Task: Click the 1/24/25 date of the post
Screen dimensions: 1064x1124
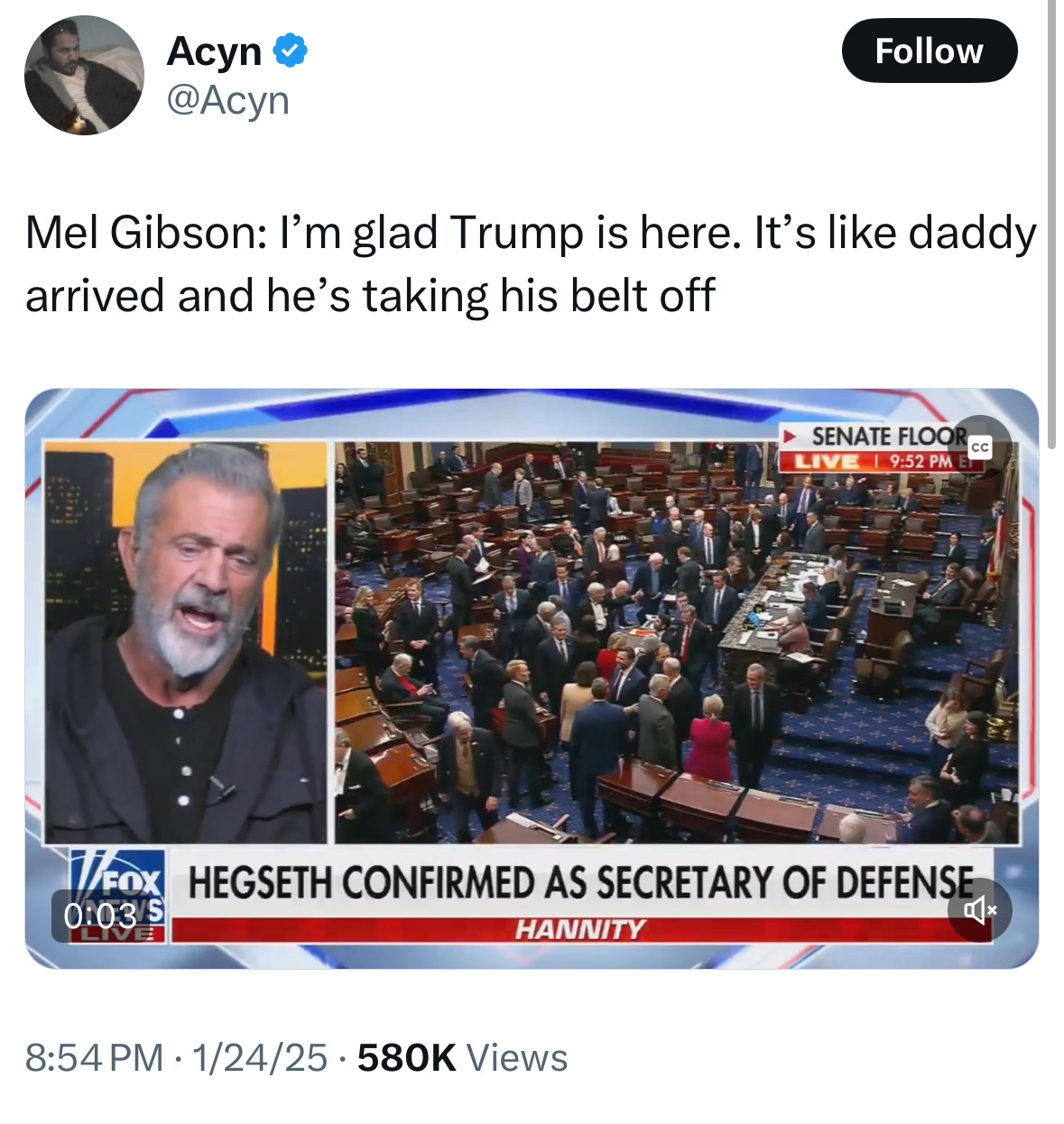Action: coord(258,1057)
